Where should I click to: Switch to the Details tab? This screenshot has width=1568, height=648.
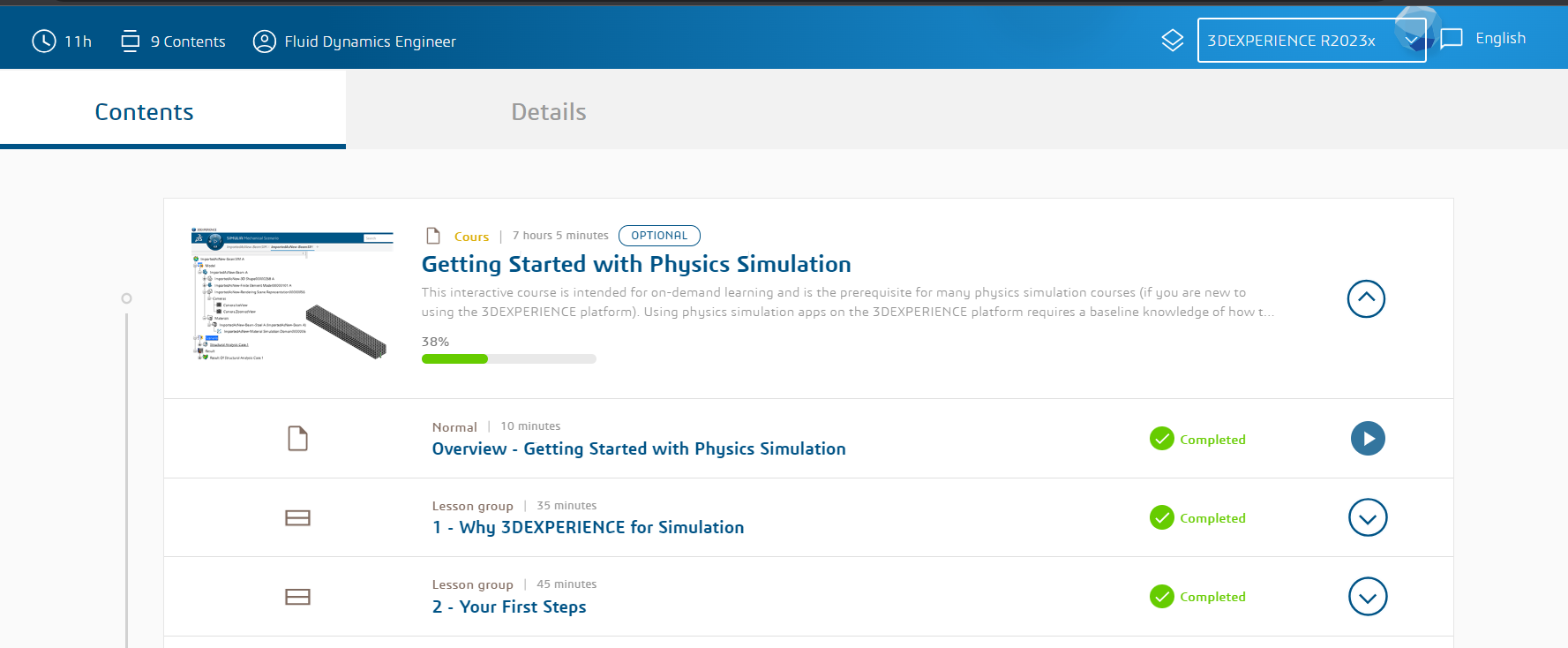(549, 112)
